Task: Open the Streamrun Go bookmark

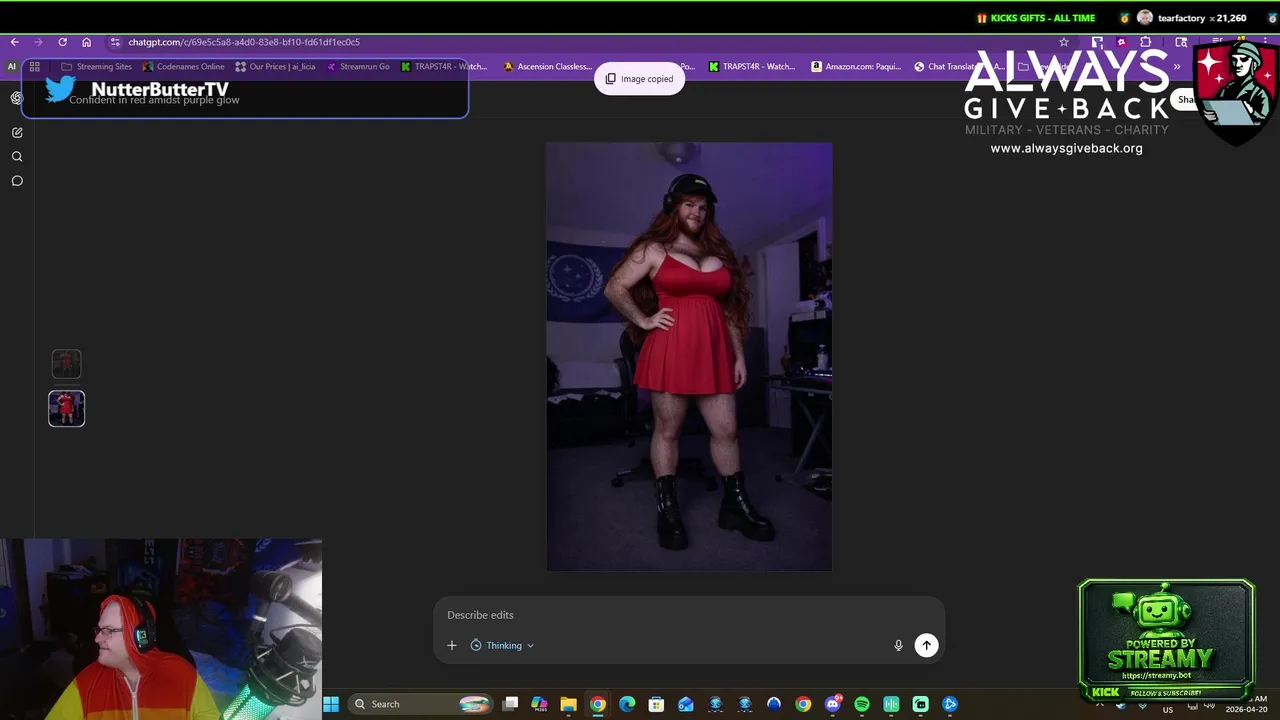Action: click(x=358, y=67)
